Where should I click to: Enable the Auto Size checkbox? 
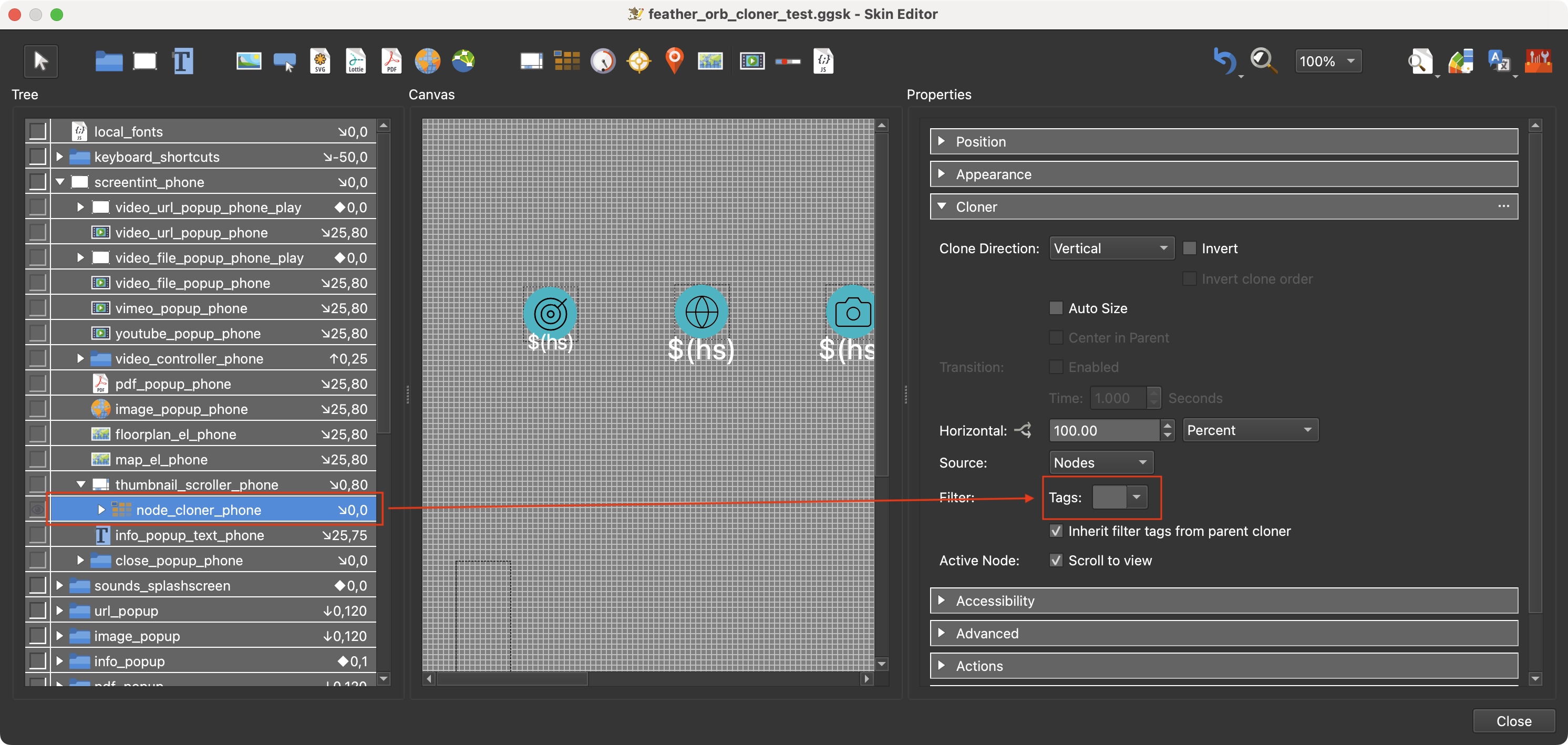(x=1058, y=308)
